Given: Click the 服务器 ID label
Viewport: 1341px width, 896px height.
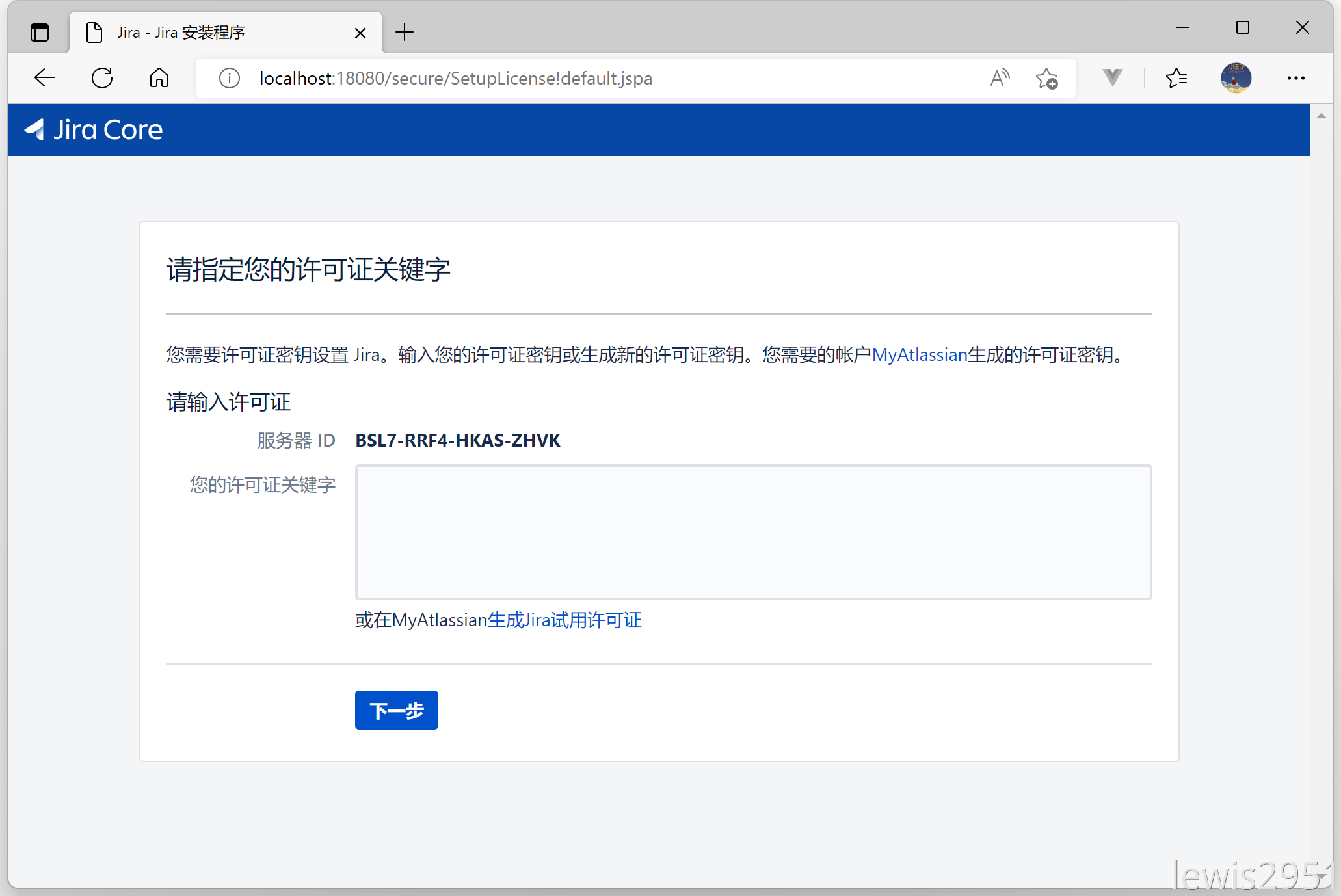Looking at the screenshot, I should [x=297, y=441].
